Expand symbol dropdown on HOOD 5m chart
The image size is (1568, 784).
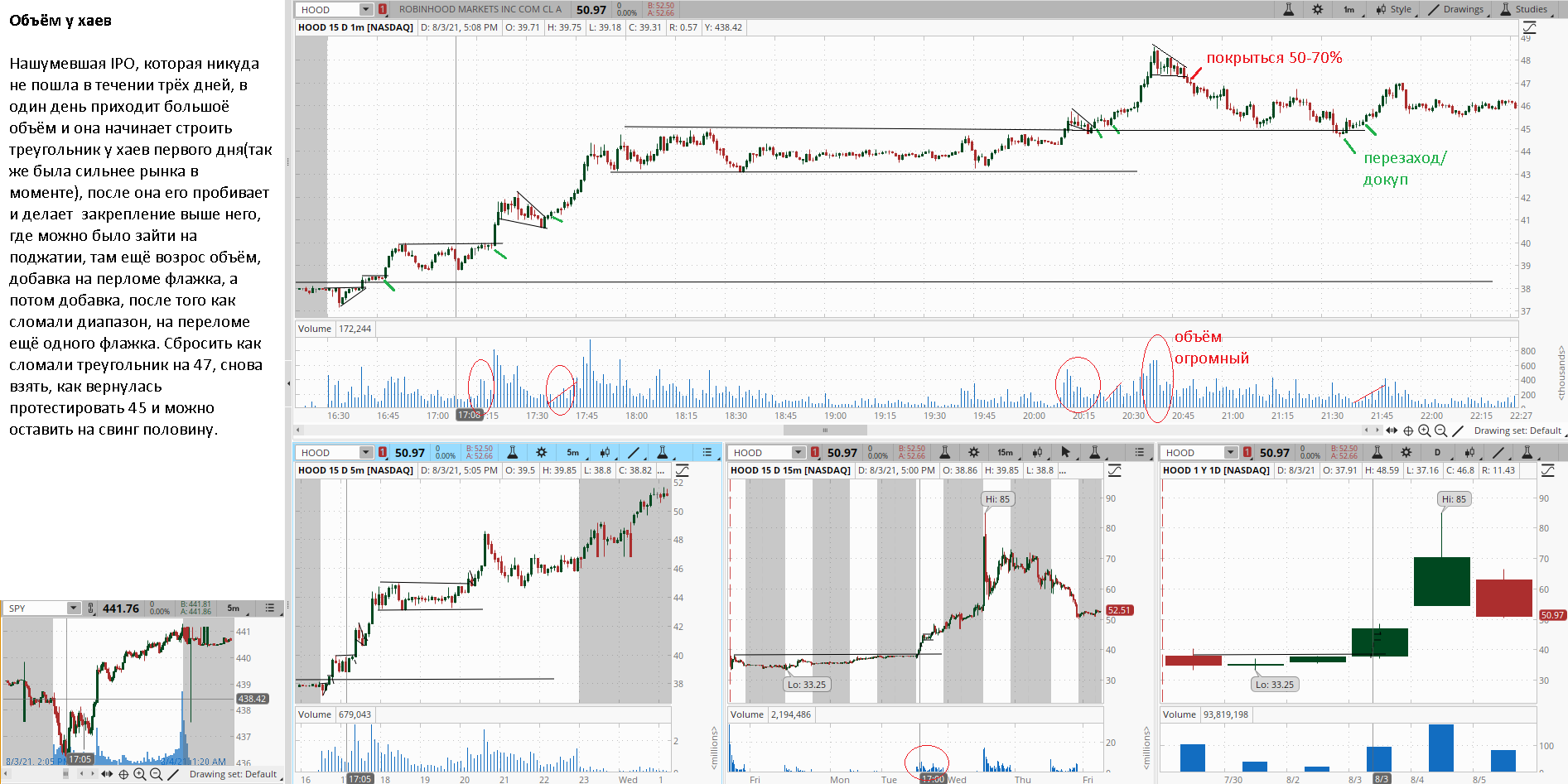pyautogui.click(x=367, y=452)
